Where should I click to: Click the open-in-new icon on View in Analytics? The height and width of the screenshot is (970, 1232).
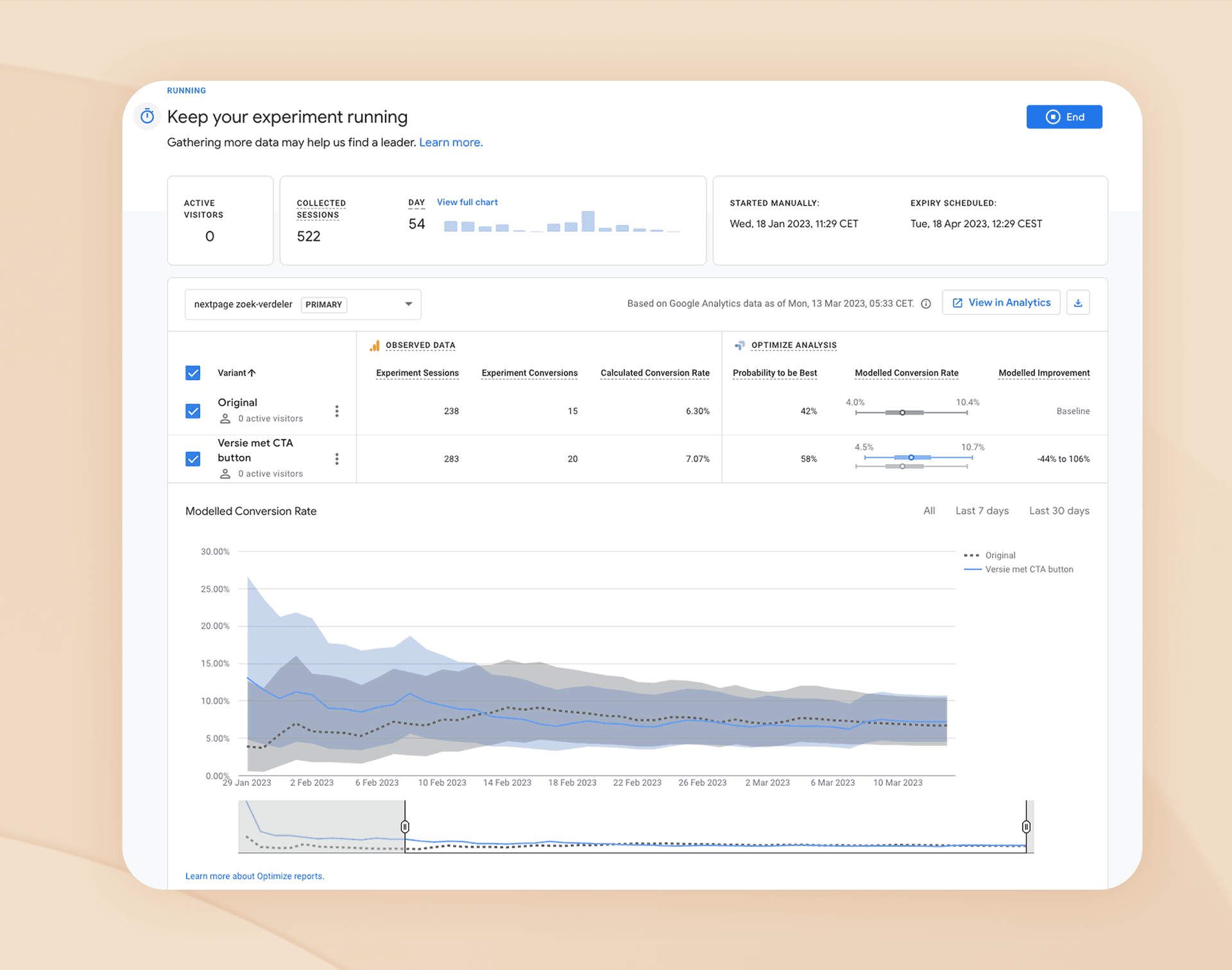coord(957,302)
